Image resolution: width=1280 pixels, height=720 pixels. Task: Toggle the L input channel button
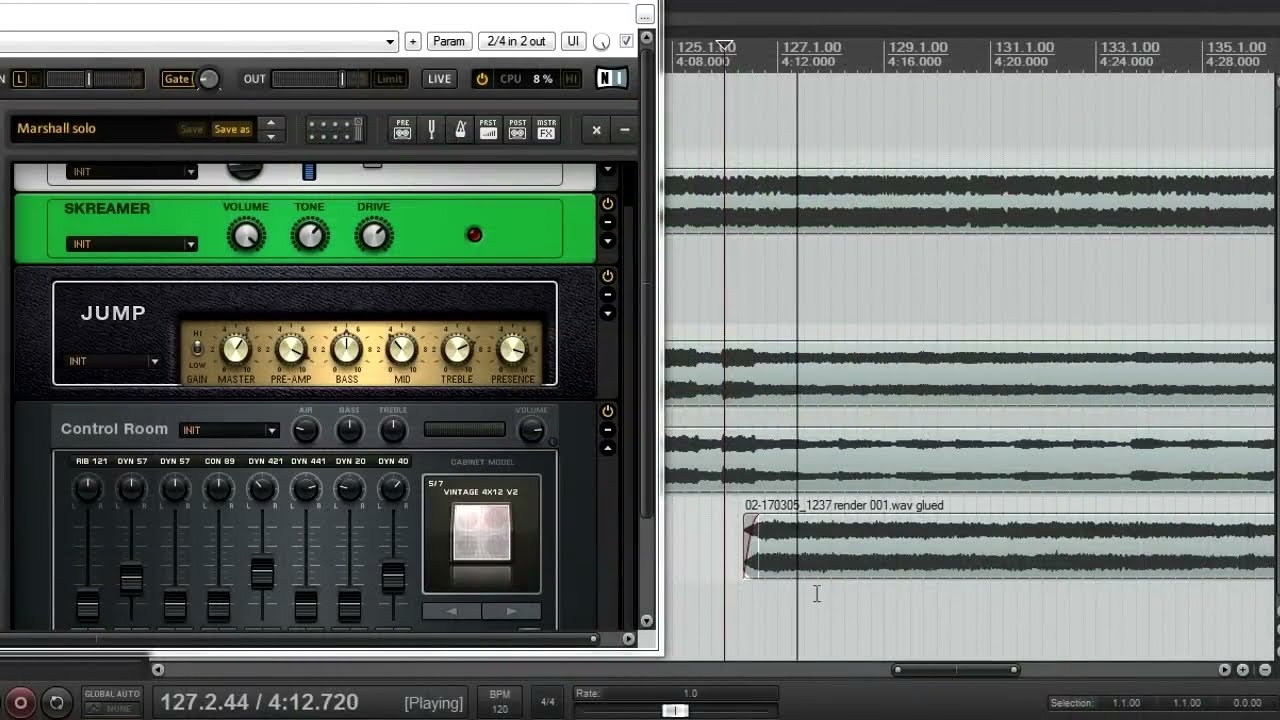[x=19, y=79]
